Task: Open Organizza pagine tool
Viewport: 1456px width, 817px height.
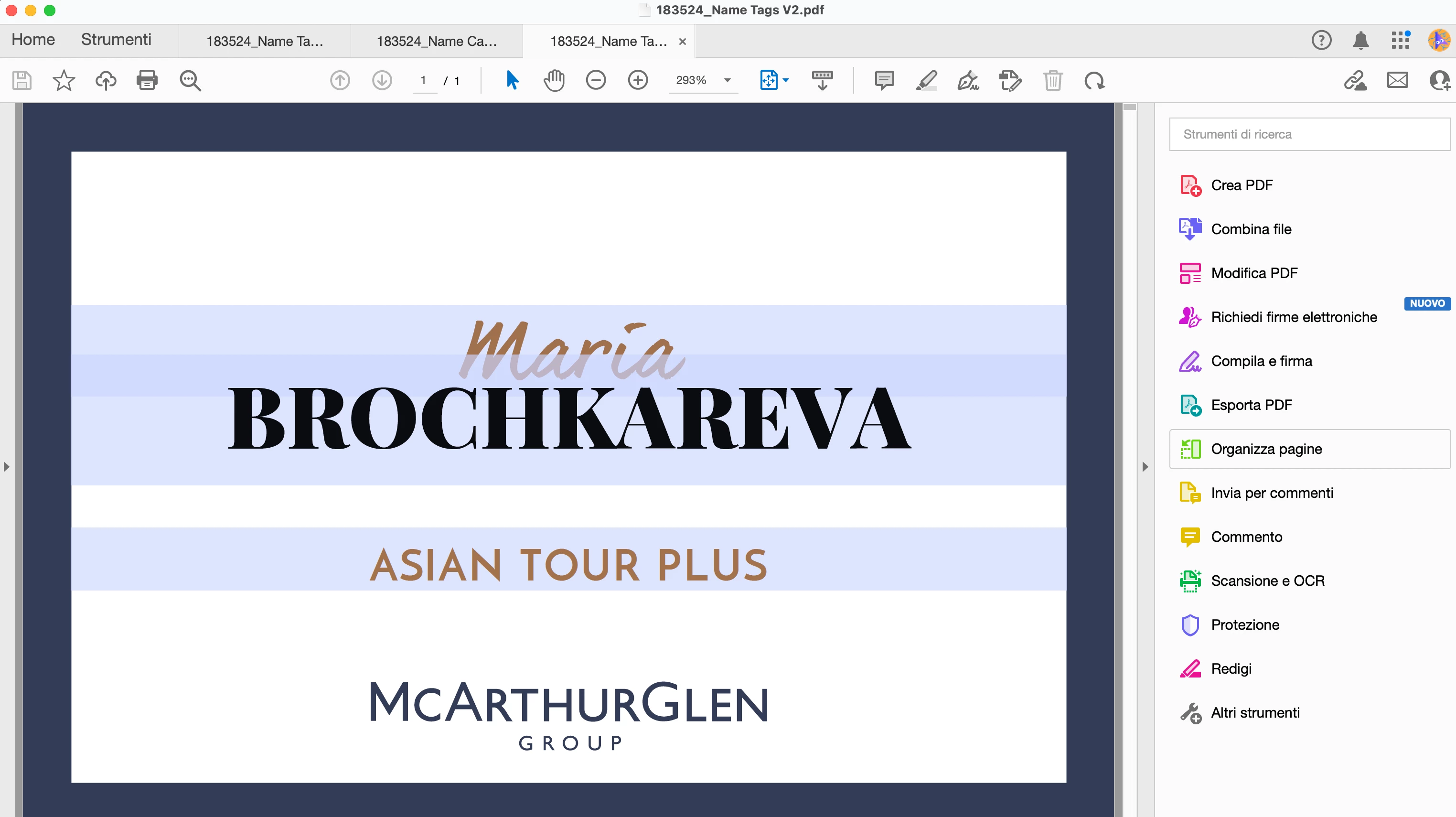Action: coord(1266,449)
